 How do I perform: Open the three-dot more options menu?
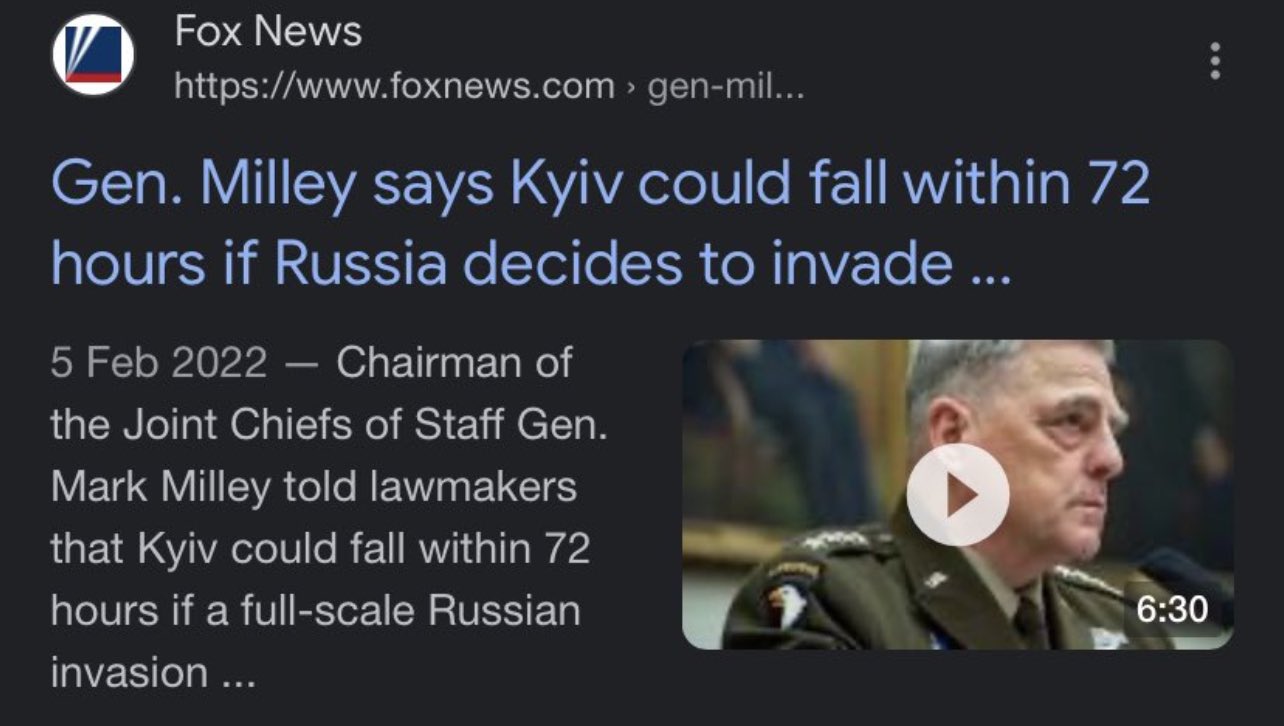tap(1215, 61)
